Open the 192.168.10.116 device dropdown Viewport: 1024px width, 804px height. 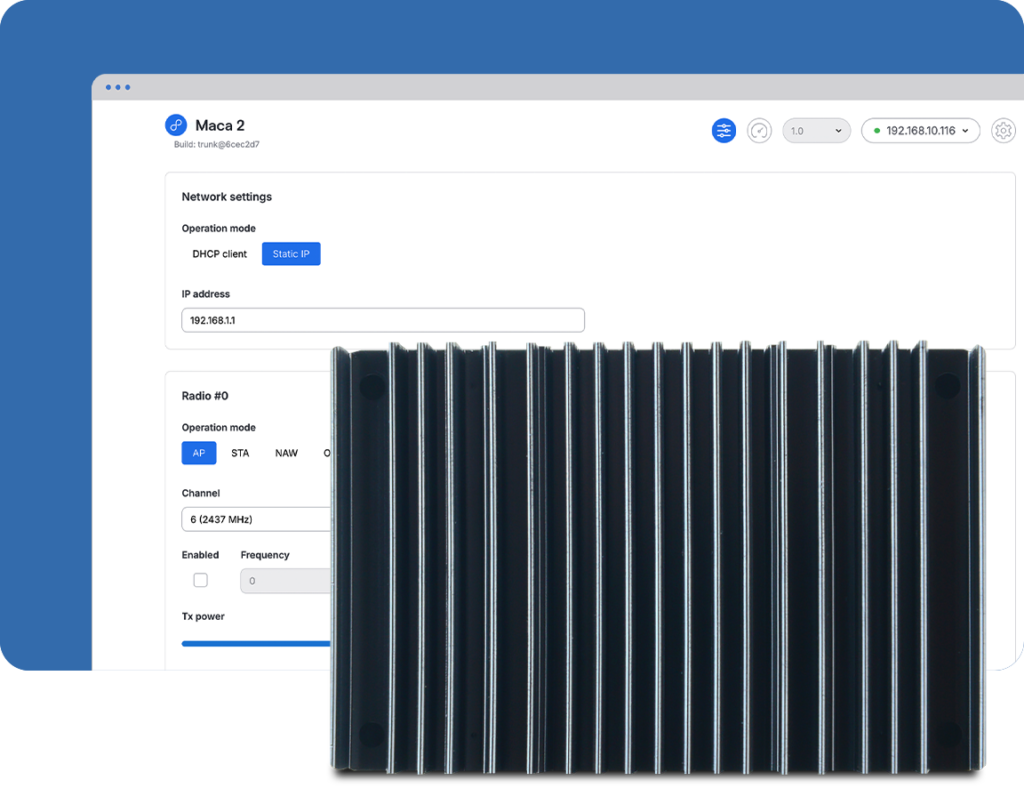920,131
